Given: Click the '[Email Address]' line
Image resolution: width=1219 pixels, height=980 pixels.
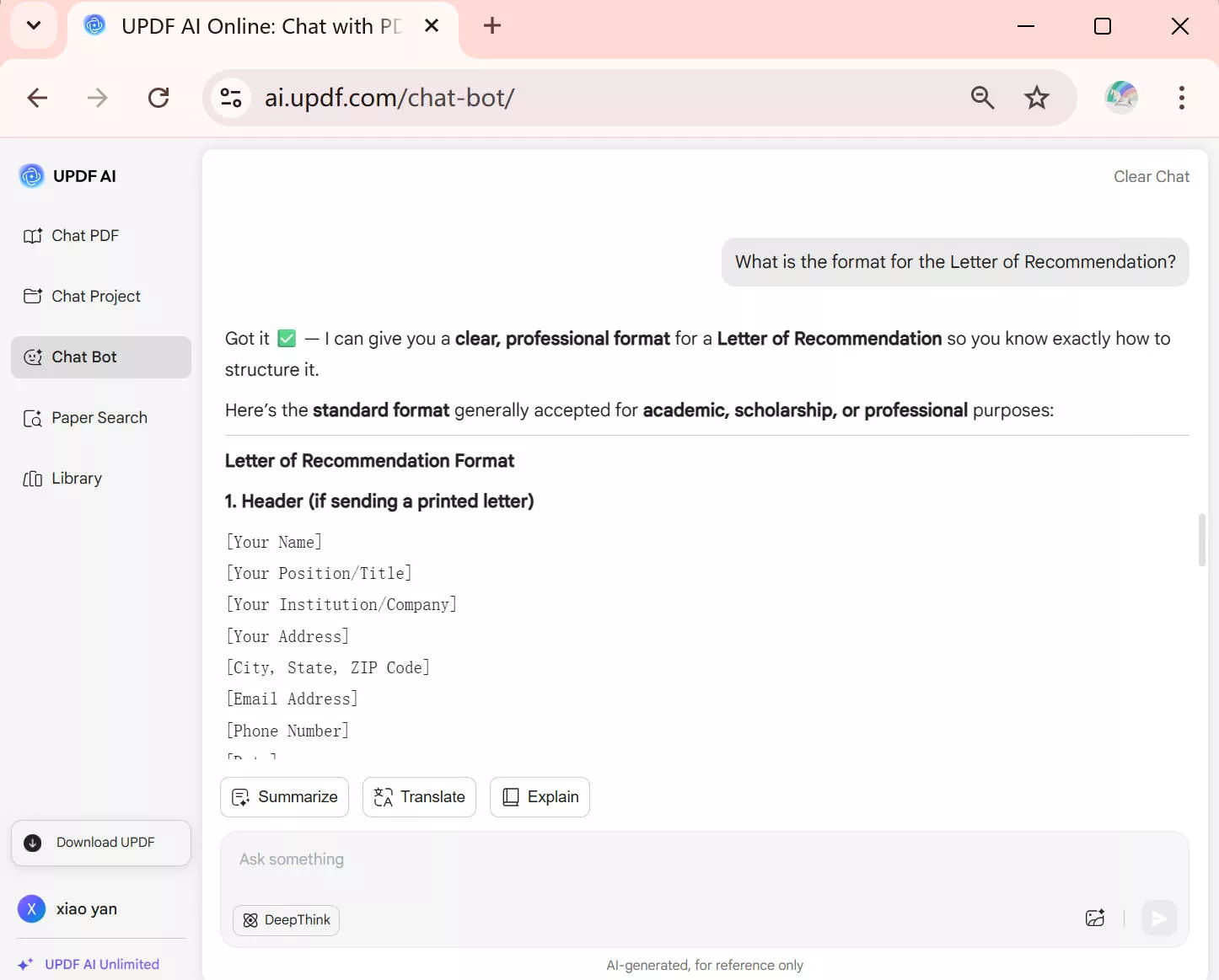Looking at the screenshot, I should coord(292,699).
